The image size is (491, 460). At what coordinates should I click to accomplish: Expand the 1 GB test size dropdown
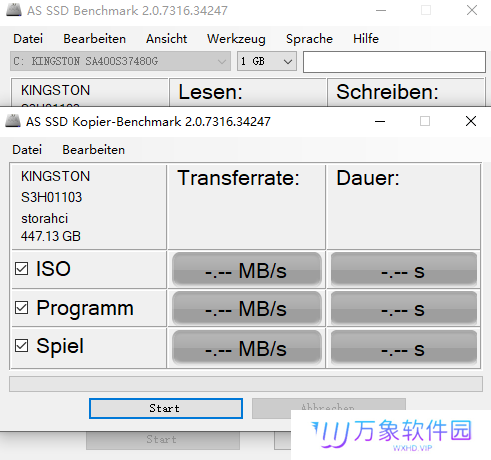pyautogui.click(x=267, y=61)
